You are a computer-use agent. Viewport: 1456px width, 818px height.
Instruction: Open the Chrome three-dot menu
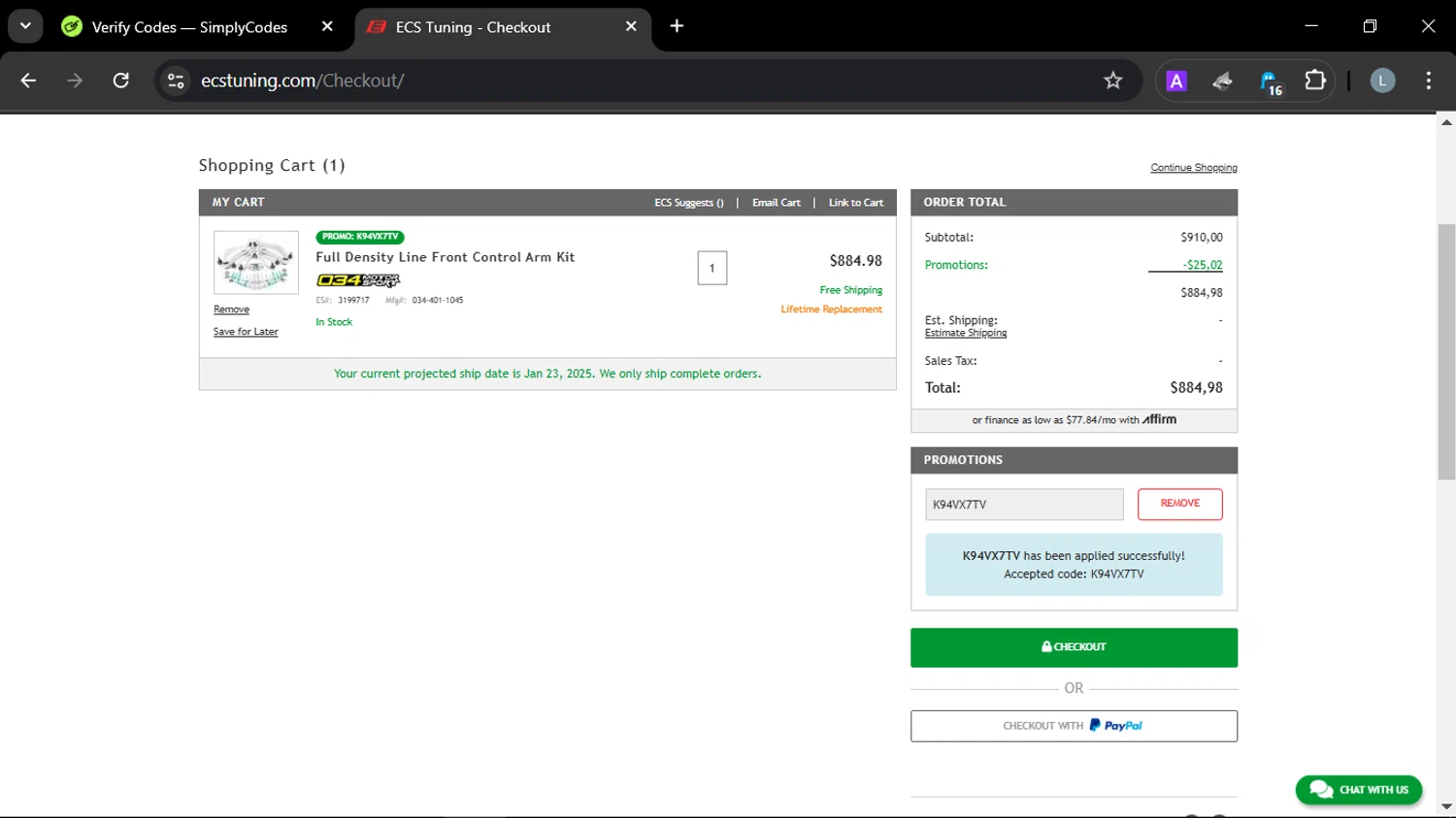[x=1428, y=81]
